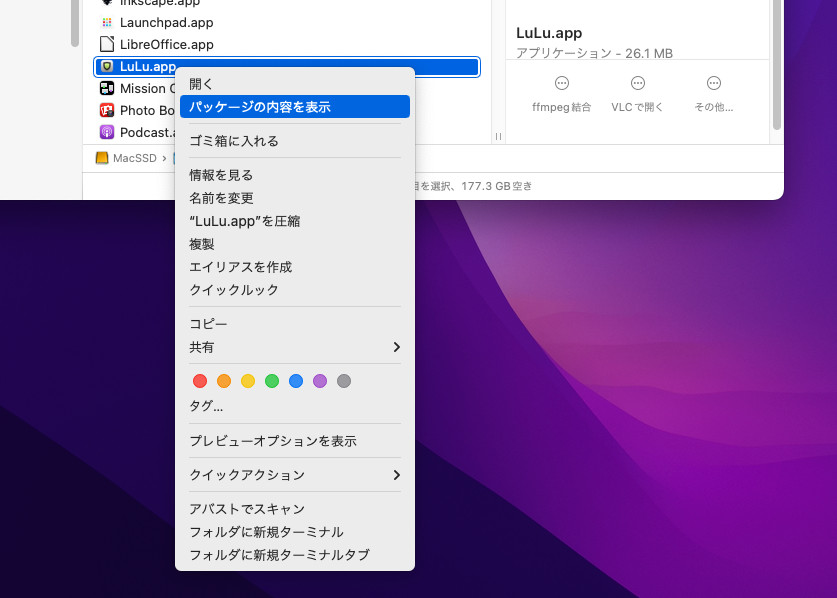This screenshot has width=837, height=598.
Task: Click the MacSSD drive icon in path bar
Action: pyautogui.click(x=101, y=158)
